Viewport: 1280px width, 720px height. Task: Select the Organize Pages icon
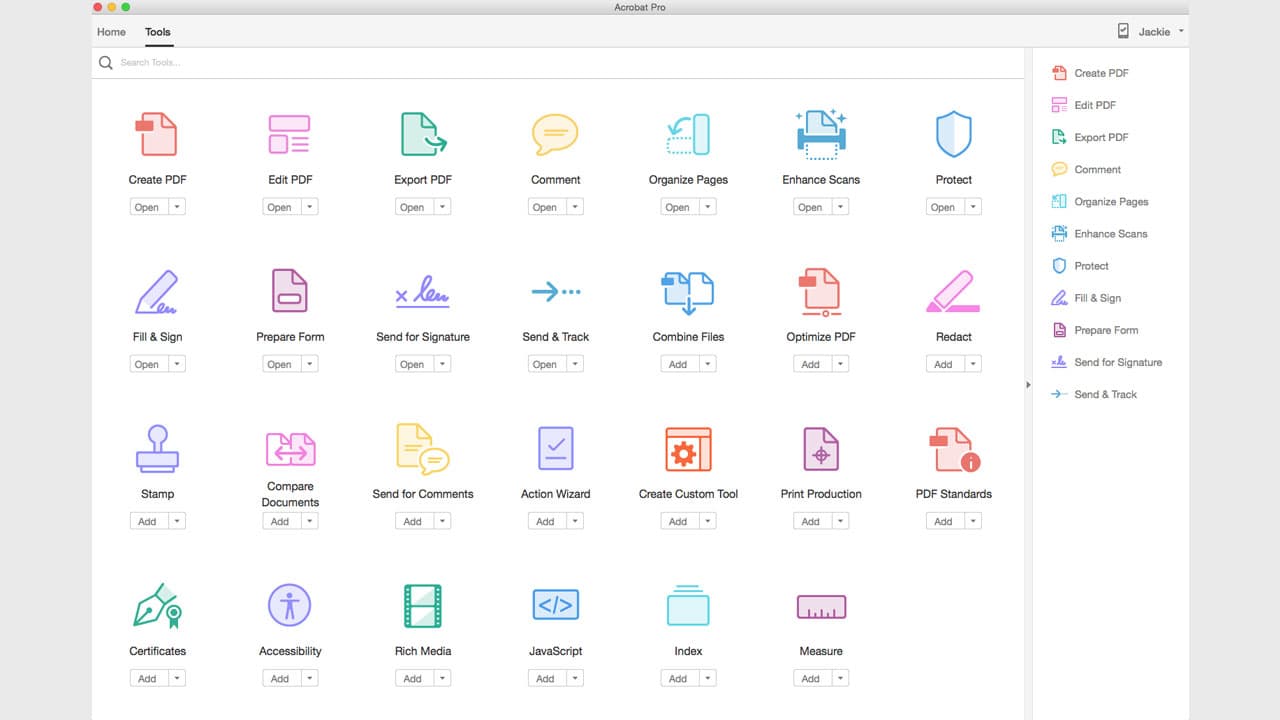pyautogui.click(x=687, y=135)
